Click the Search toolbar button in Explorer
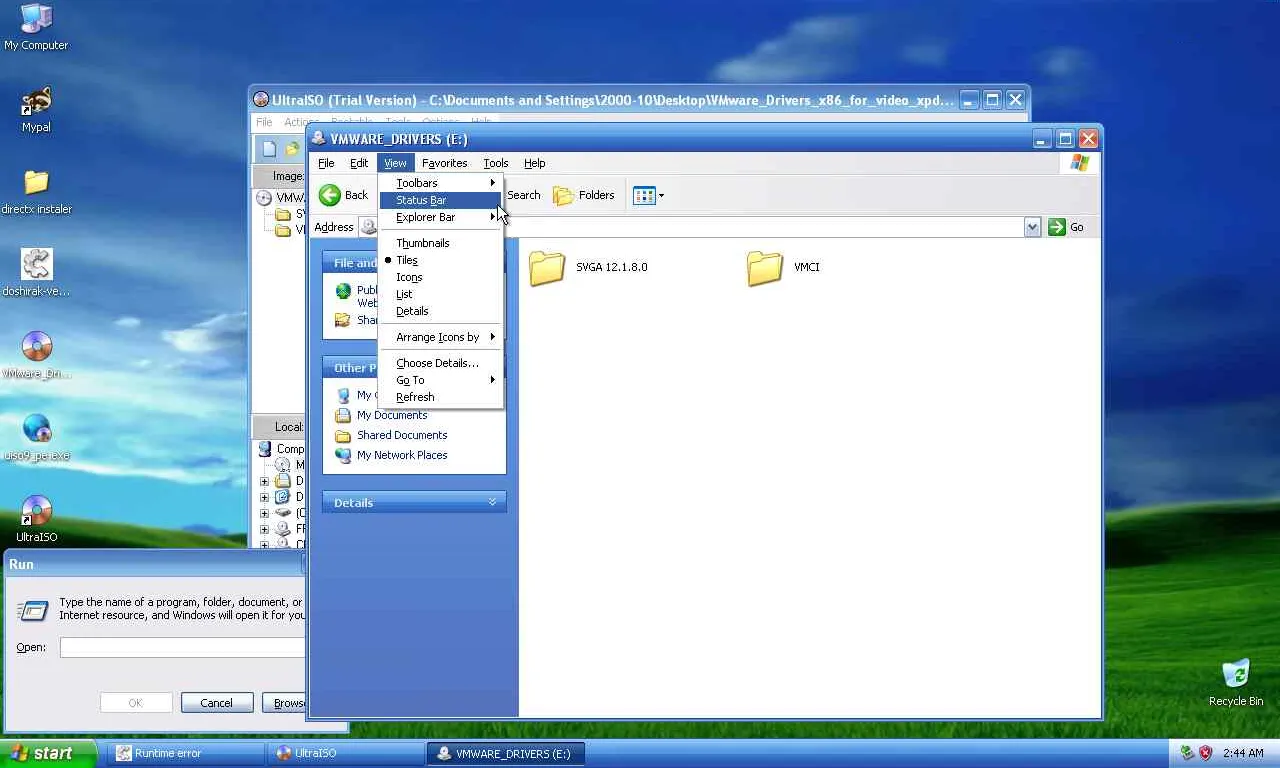 (x=523, y=195)
